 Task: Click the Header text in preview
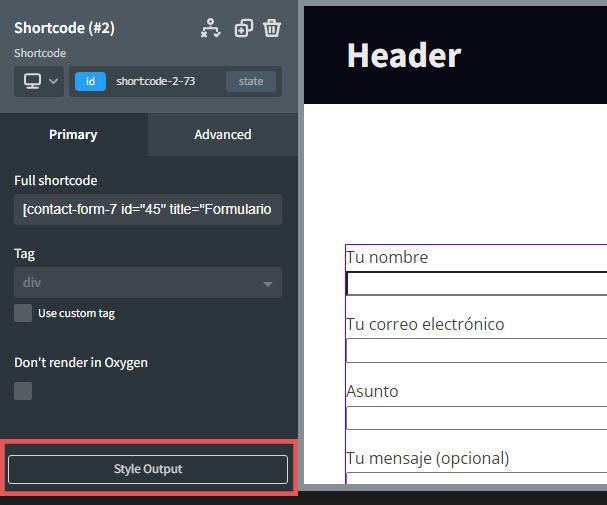[404, 55]
